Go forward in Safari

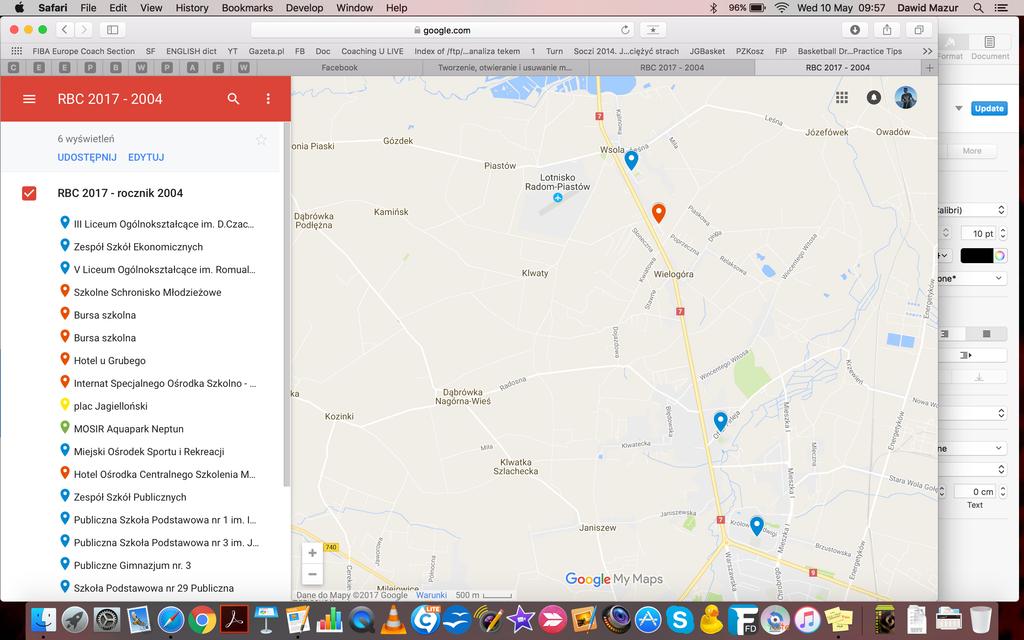click(x=83, y=29)
